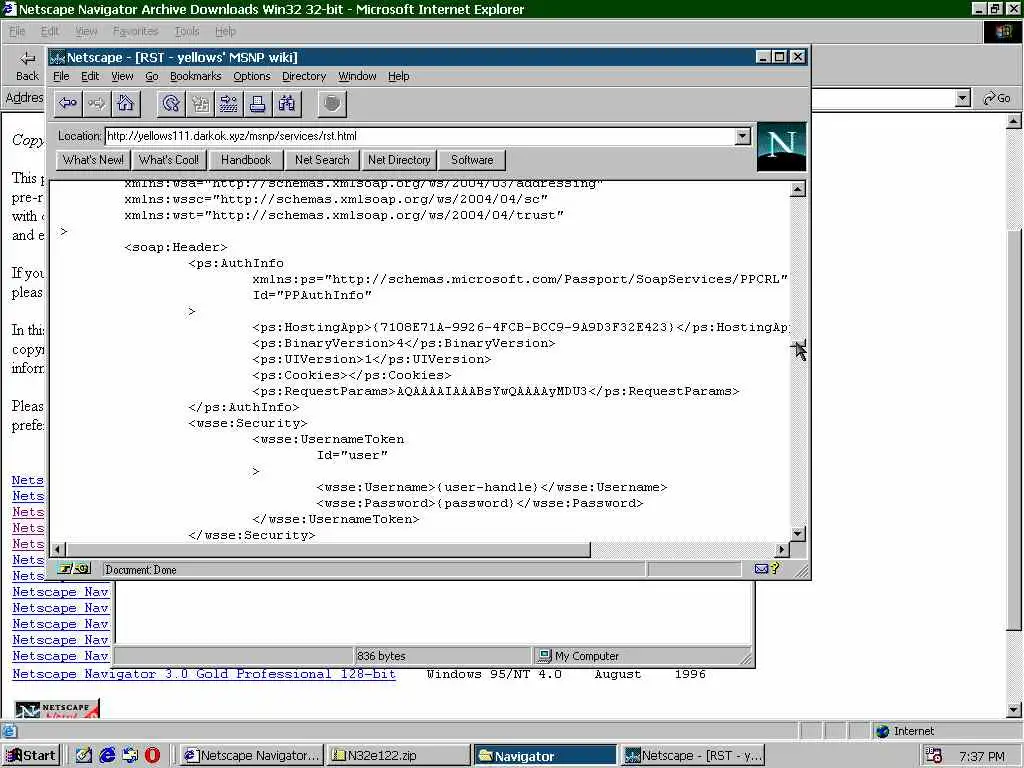Click the security key icon in Netscape status bar

click(72, 569)
